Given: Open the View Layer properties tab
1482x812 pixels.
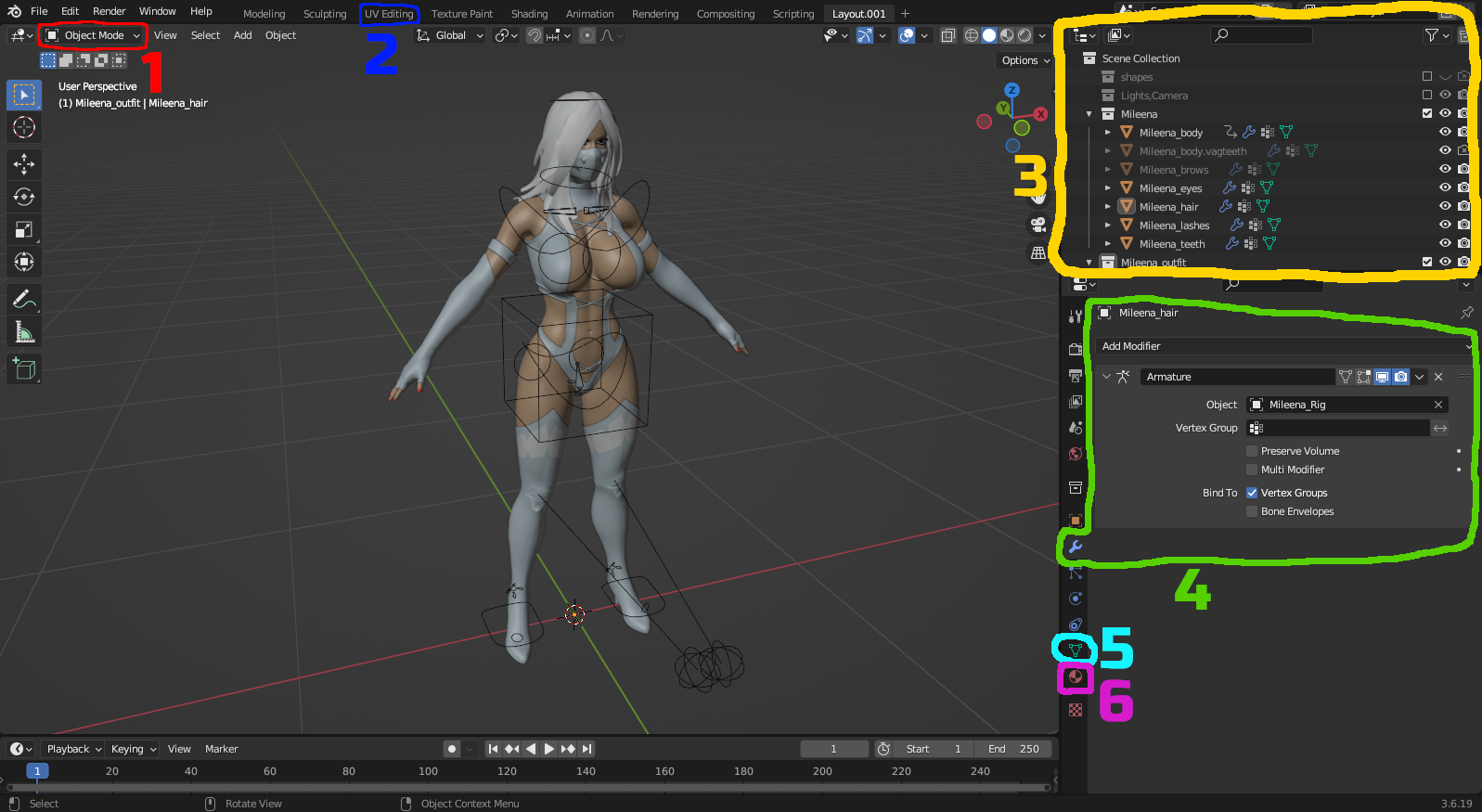Looking at the screenshot, I should [1076, 402].
